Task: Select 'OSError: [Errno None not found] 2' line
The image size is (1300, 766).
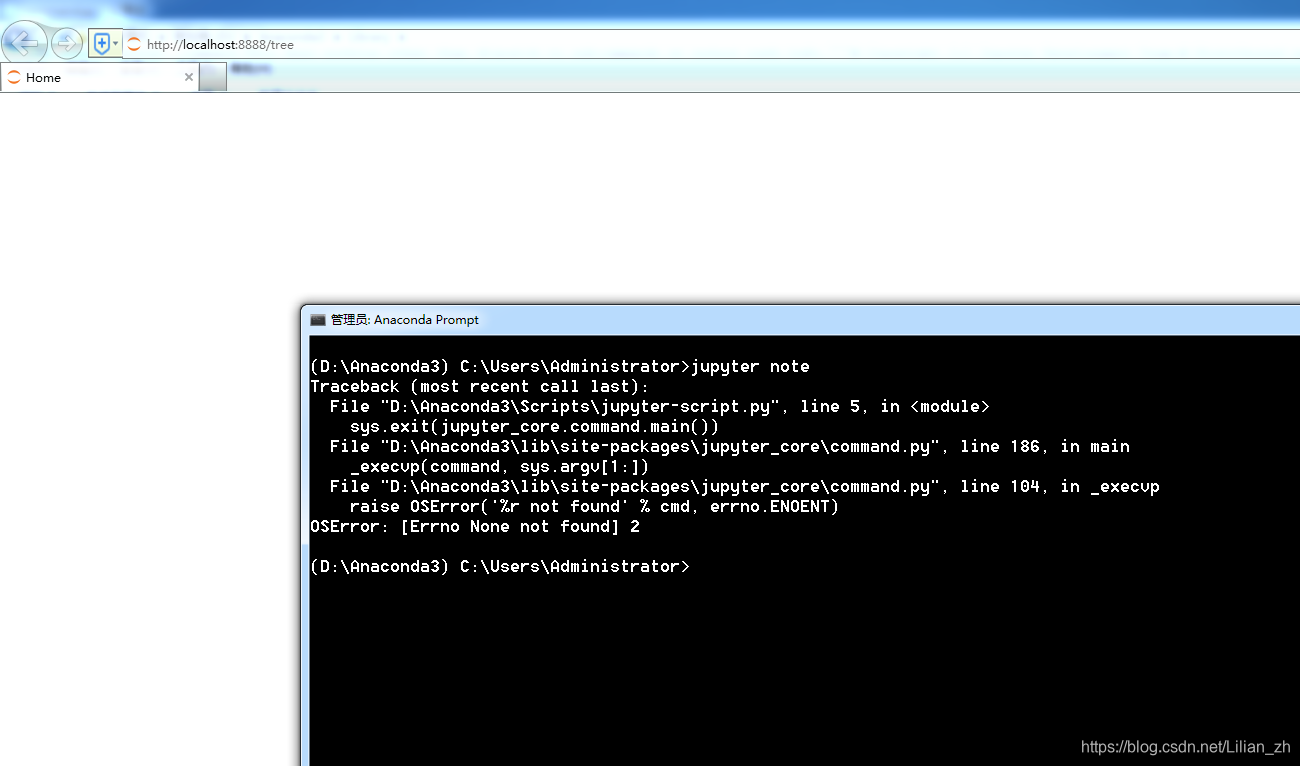Action: [475, 526]
